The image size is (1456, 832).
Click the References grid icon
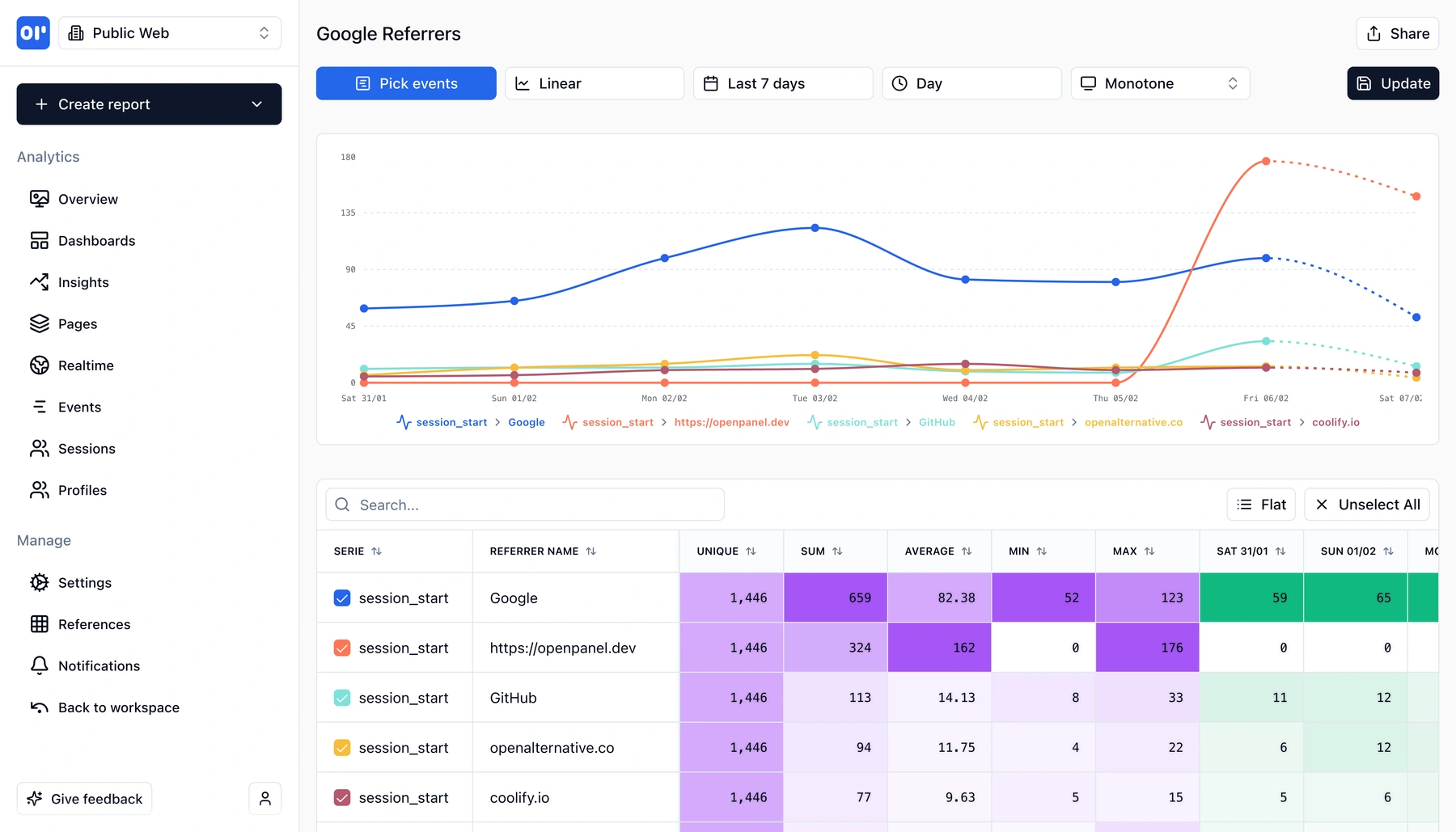click(x=40, y=623)
